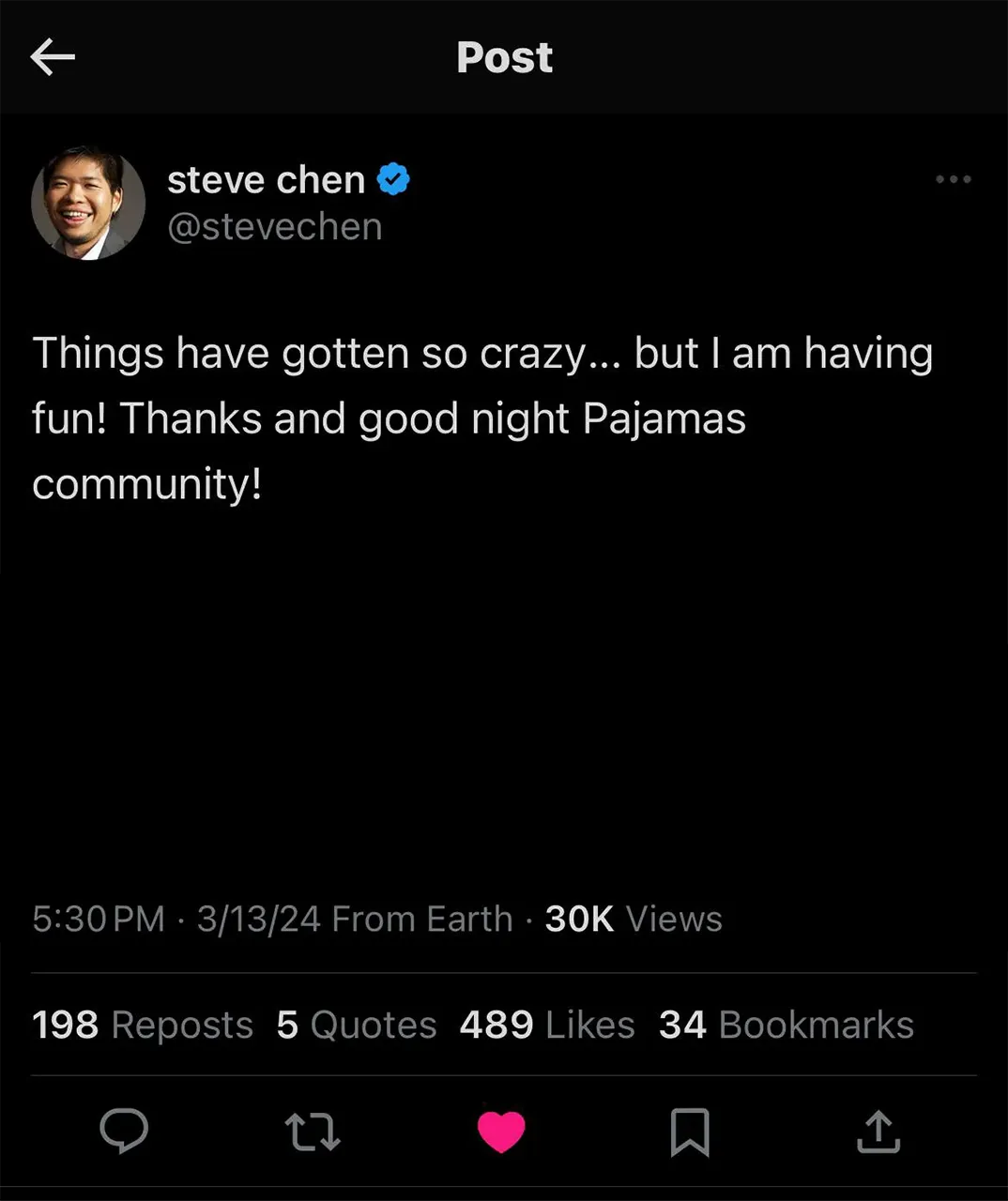Viewport: 1008px width, 1201px height.
Task: Tap the Post header title
Action: click(504, 57)
